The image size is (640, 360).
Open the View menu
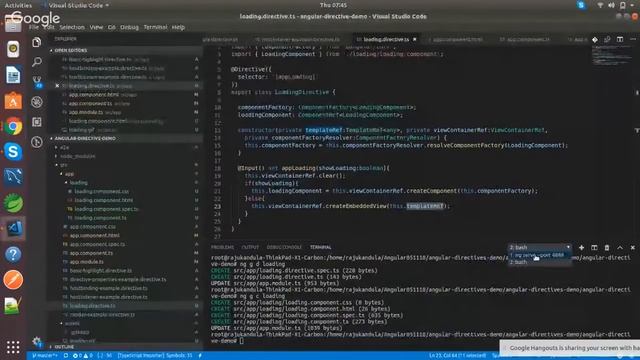[96, 27]
